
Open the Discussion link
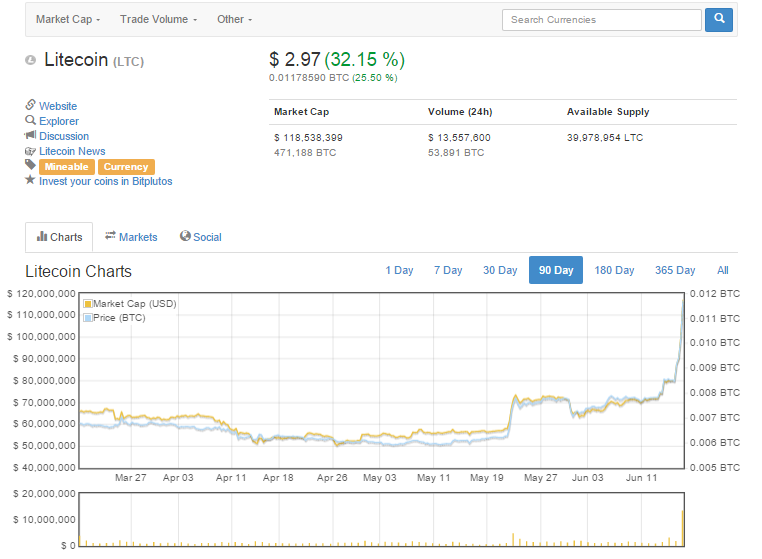click(64, 136)
